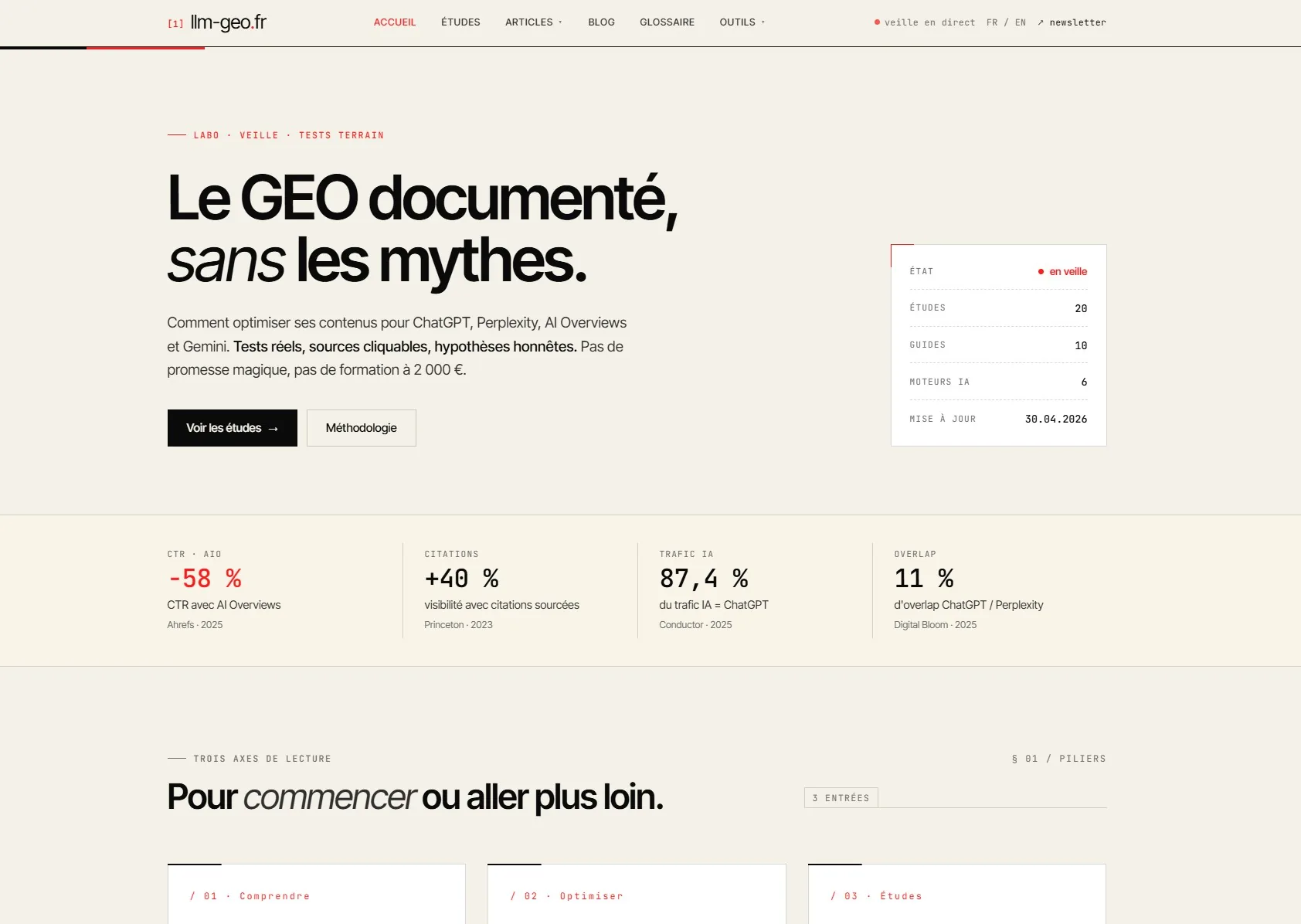Click the +40 % citations statistic
This screenshot has height=924, width=1301.
point(462,579)
